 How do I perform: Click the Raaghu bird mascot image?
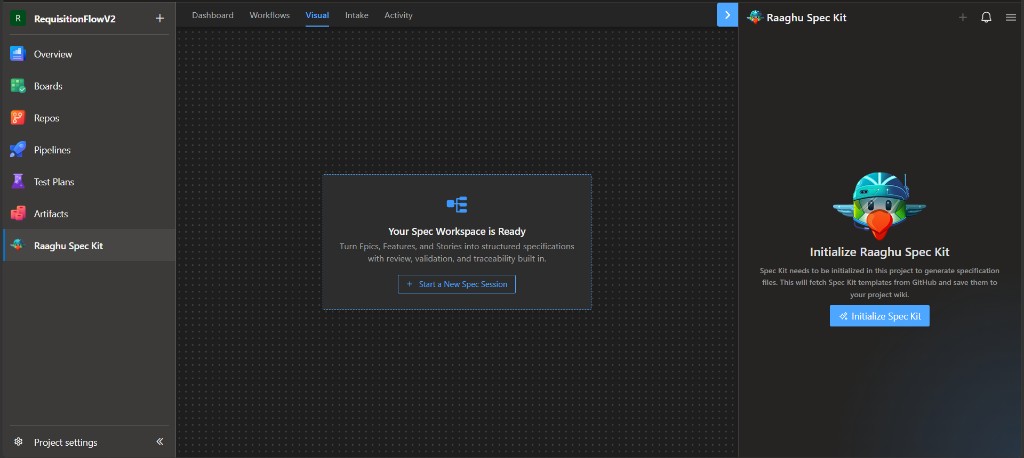(879, 205)
